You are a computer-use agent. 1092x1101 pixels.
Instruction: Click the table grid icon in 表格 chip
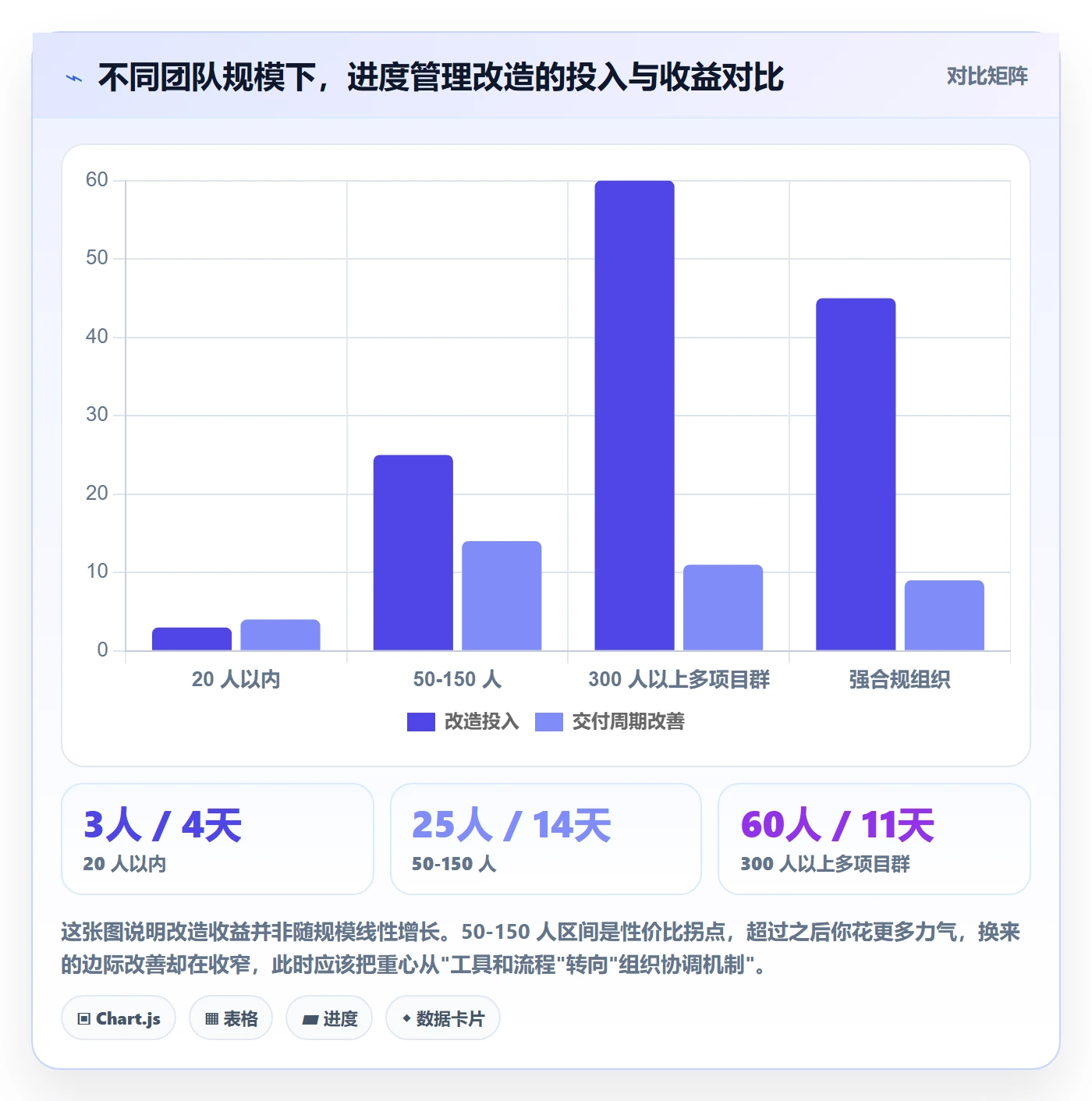tap(211, 1018)
